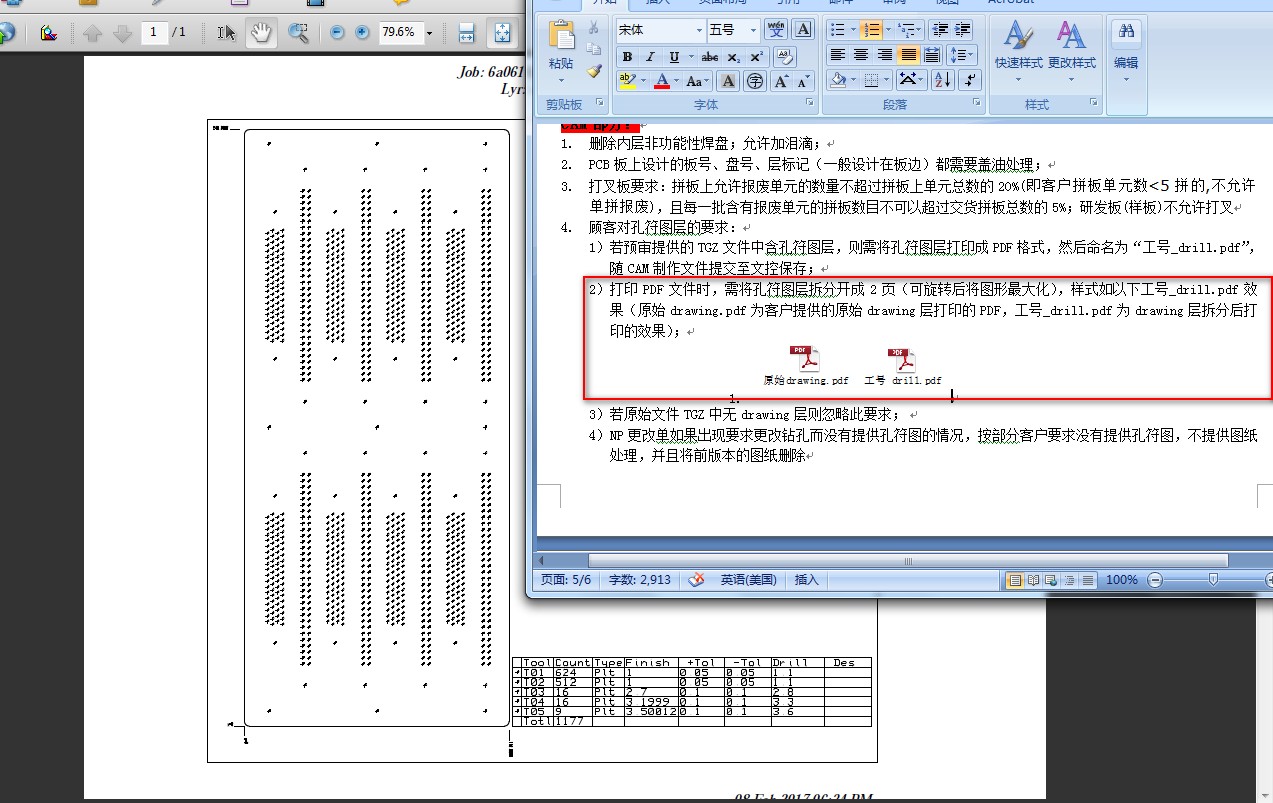Apply distributed alignment
Image resolution: width=1273 pixels, height=803 pixels.
pyautogui.click(x=932, y=55)
